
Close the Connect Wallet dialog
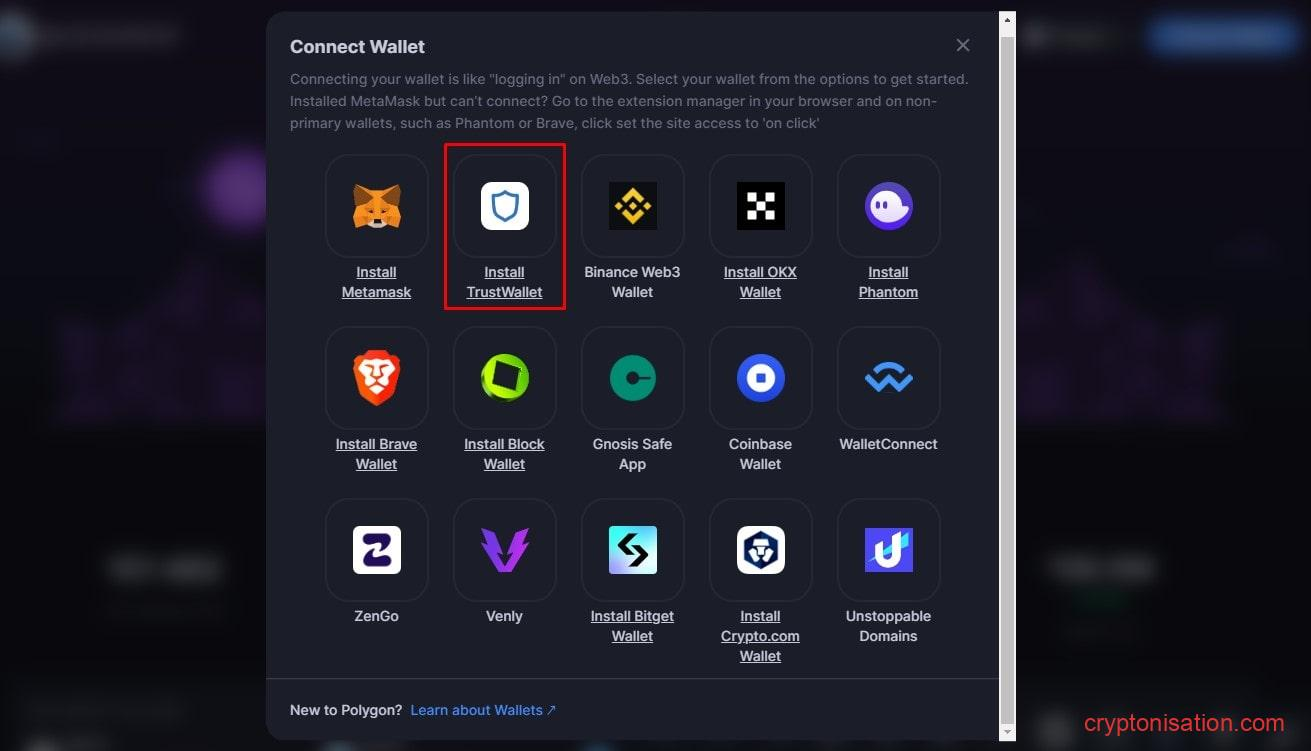coord(963,45)
